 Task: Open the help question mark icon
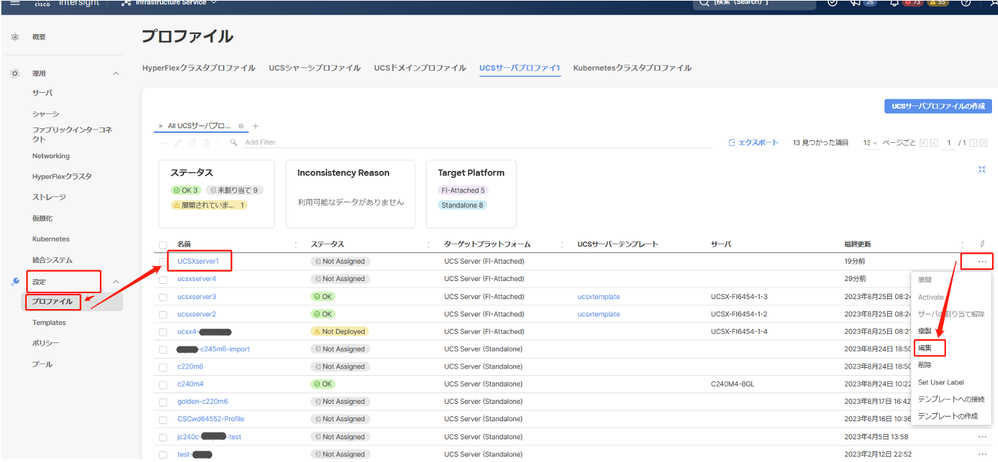pos(966,3)
